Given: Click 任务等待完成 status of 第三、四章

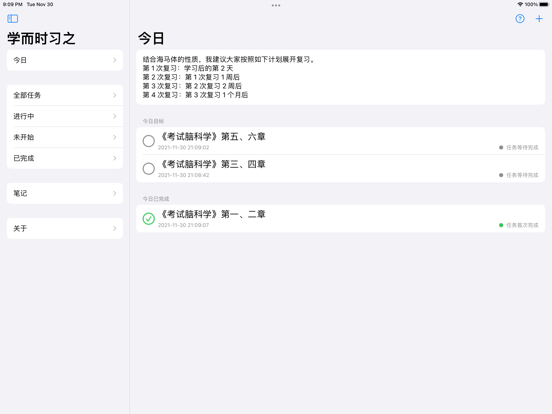Looking at the screenshot, I should pyautogui.click(x=519, y=175).
